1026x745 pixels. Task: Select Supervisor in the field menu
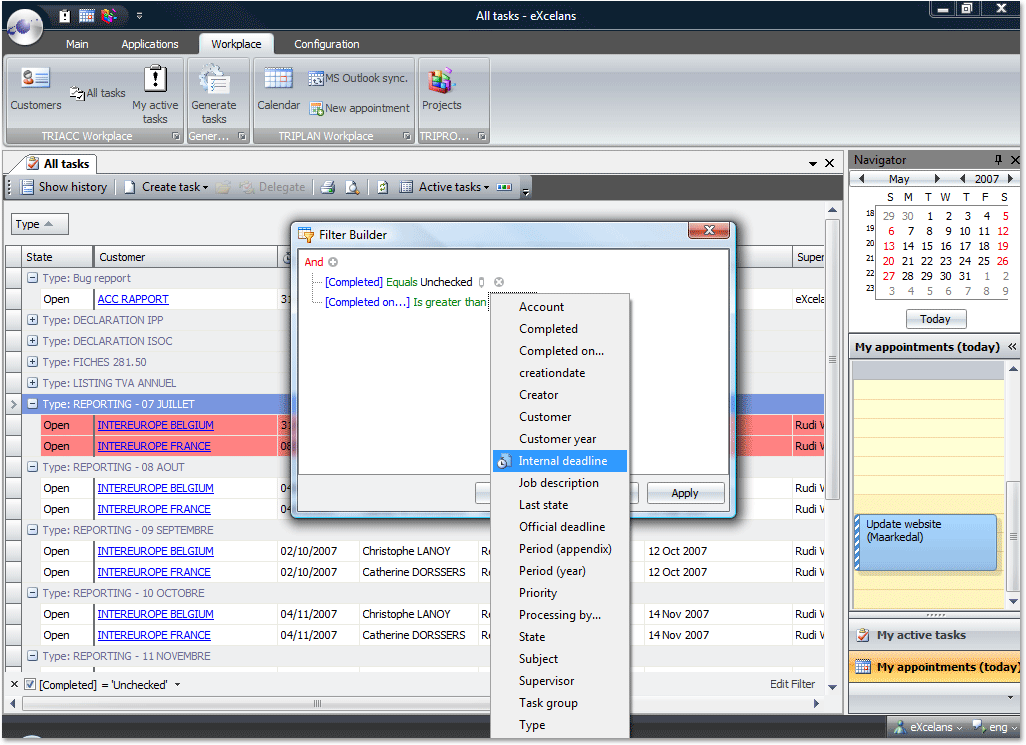coord(546,681)
